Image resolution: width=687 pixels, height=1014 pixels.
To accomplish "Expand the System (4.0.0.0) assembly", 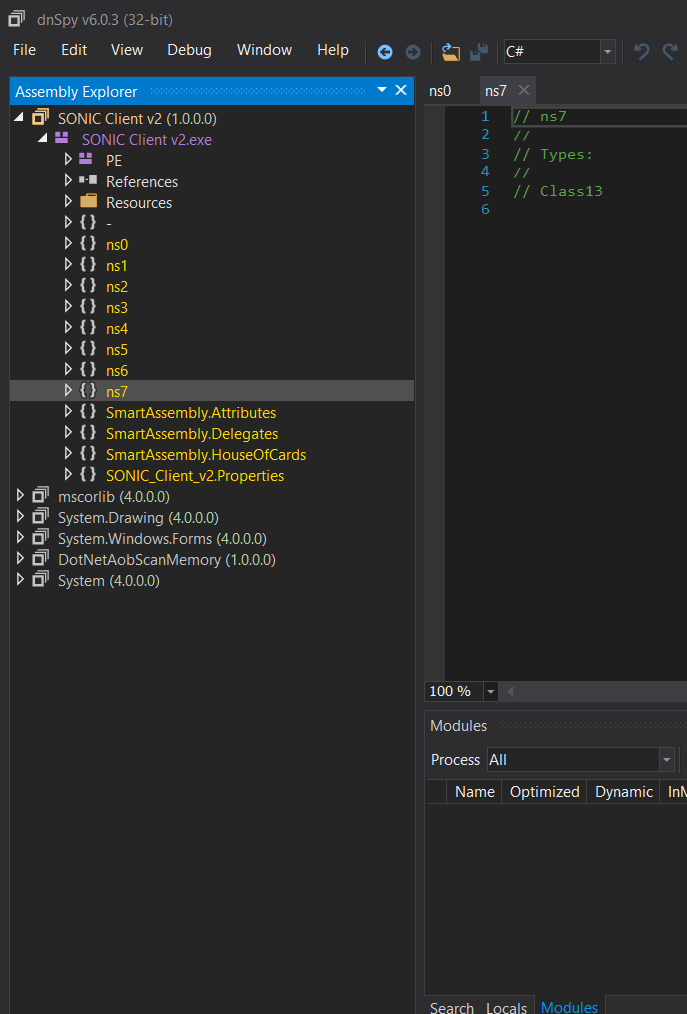I will [x=20, y=579].
